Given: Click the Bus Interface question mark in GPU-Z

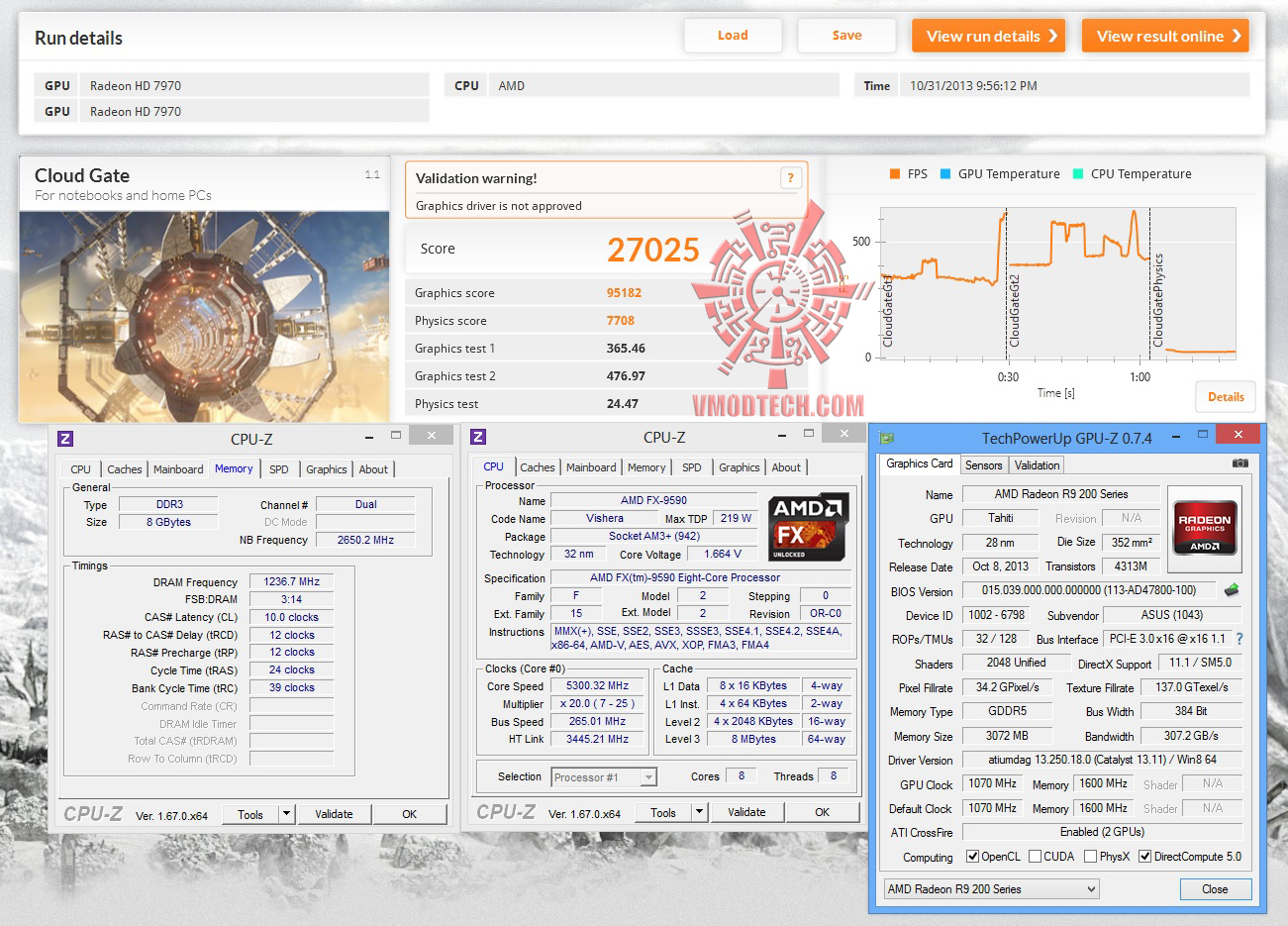Looking at the screenshot, I should pyautogui.click(x=1239, y=639).
